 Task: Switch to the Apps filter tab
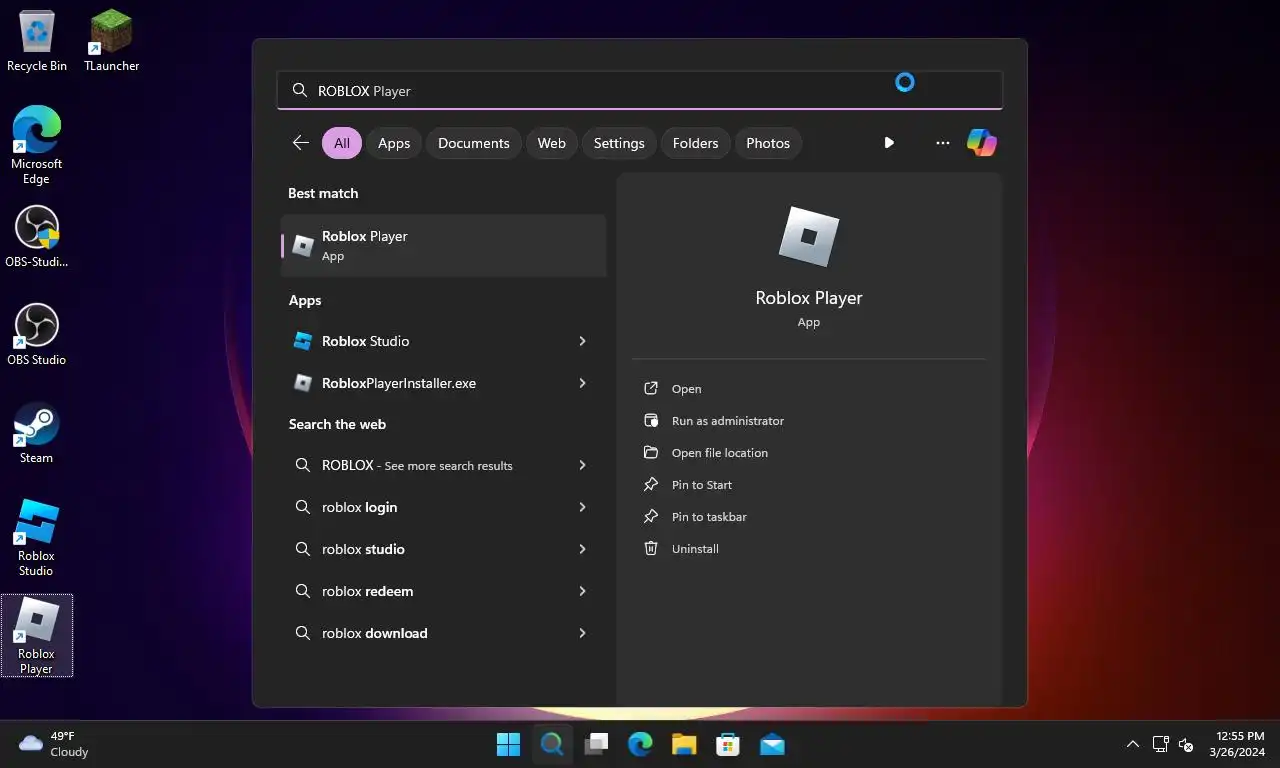click(394, 143)
